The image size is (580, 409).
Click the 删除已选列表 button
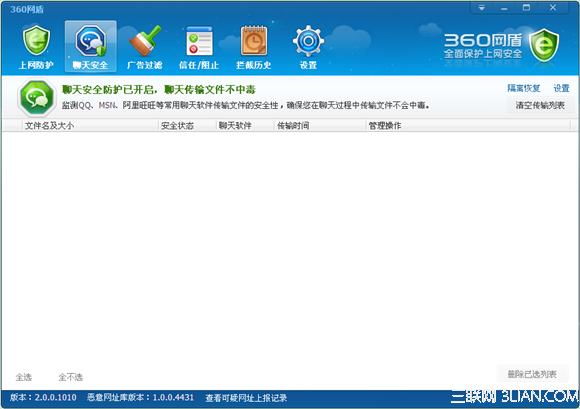(532, 374)
